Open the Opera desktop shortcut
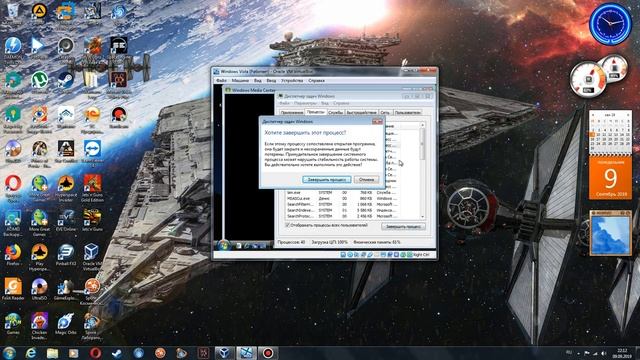Image resolution: width=640 pixels, height=360 pixels. click(x=13, y=189)
